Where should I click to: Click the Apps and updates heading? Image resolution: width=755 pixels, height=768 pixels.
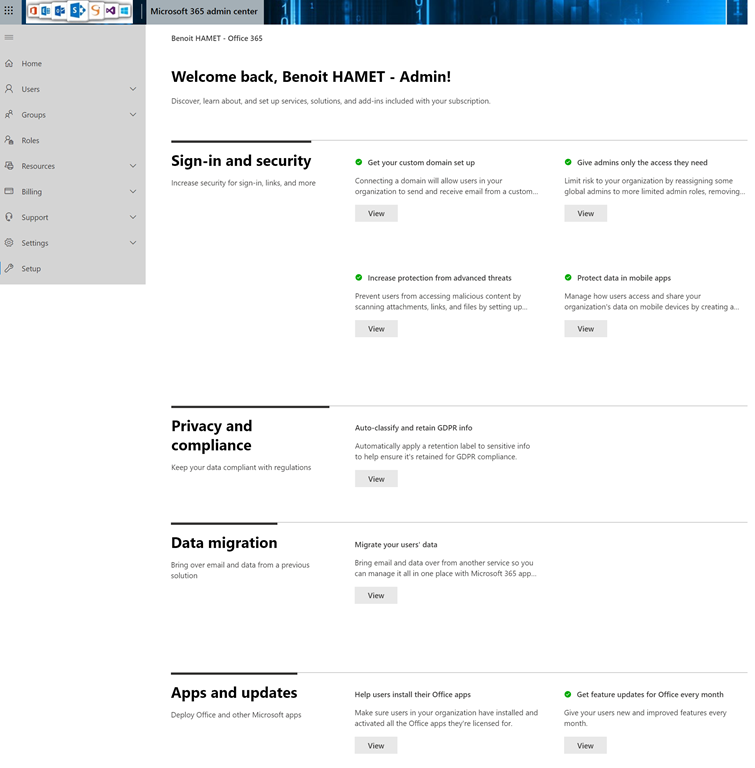click(234, 693)
